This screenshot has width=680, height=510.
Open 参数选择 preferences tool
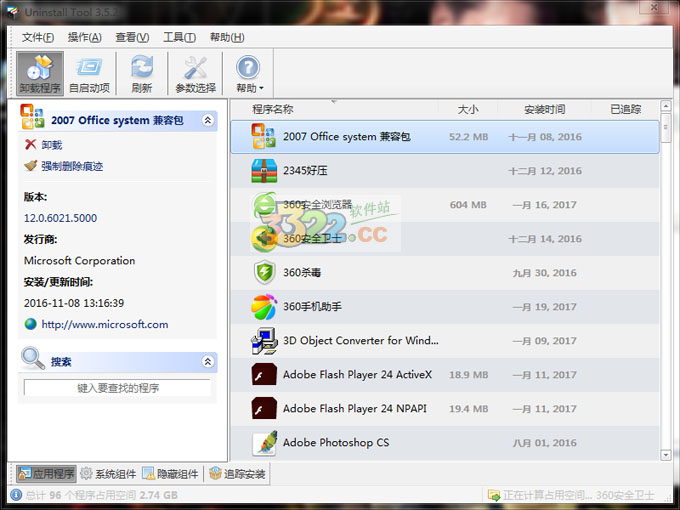[x=195, y=73]
